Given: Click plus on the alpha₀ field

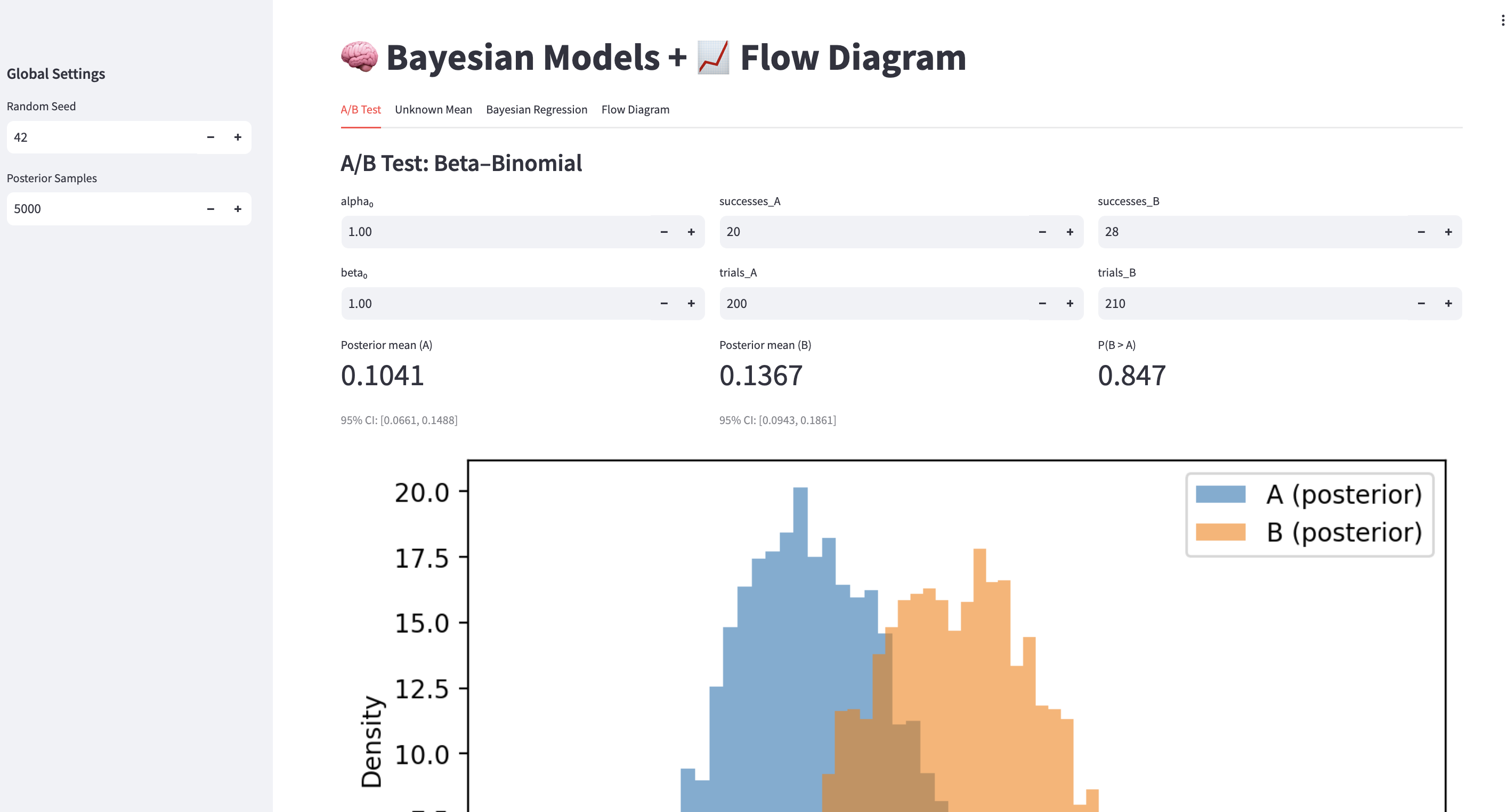Looking at the screenshot, I should pos(691,232).
